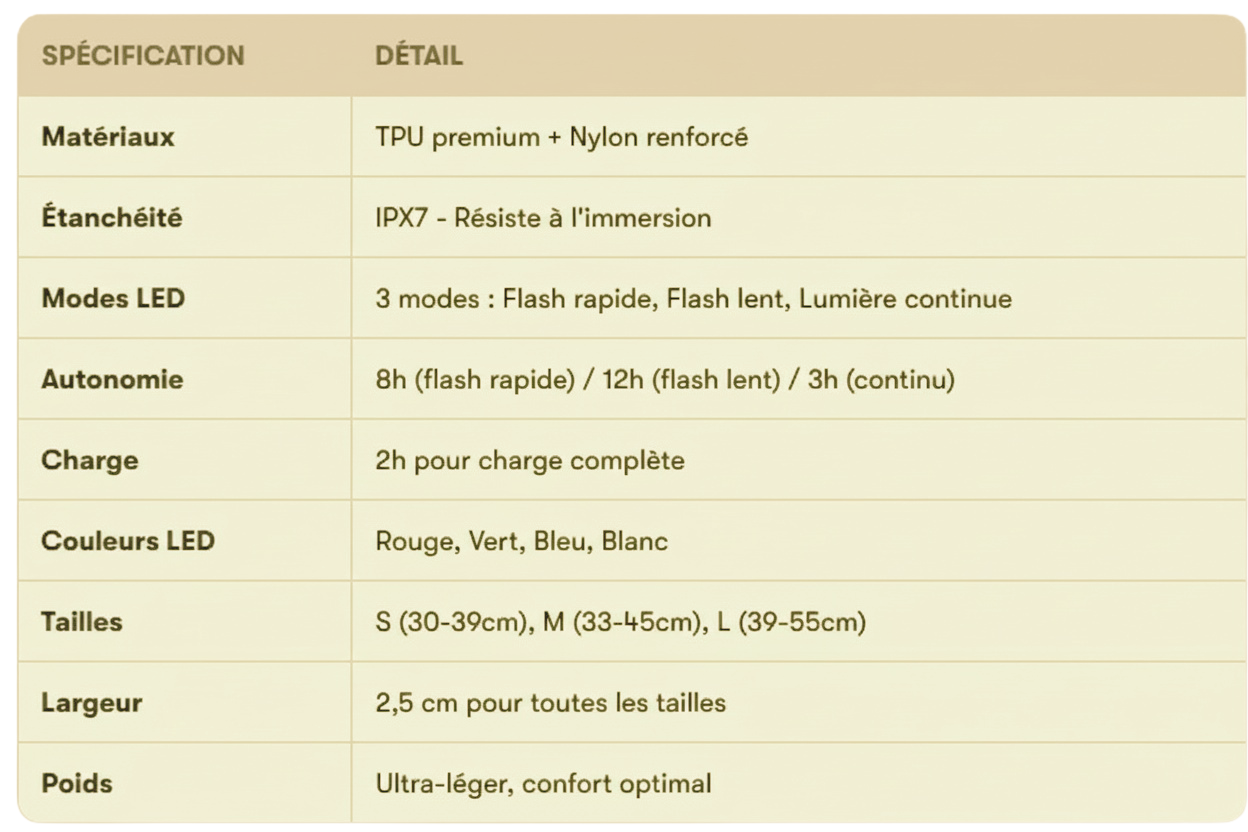Click the SPÉCIFICATION column header
Image resolution: width=1248 pixels, height=832 pixels.
pos(142,56)
